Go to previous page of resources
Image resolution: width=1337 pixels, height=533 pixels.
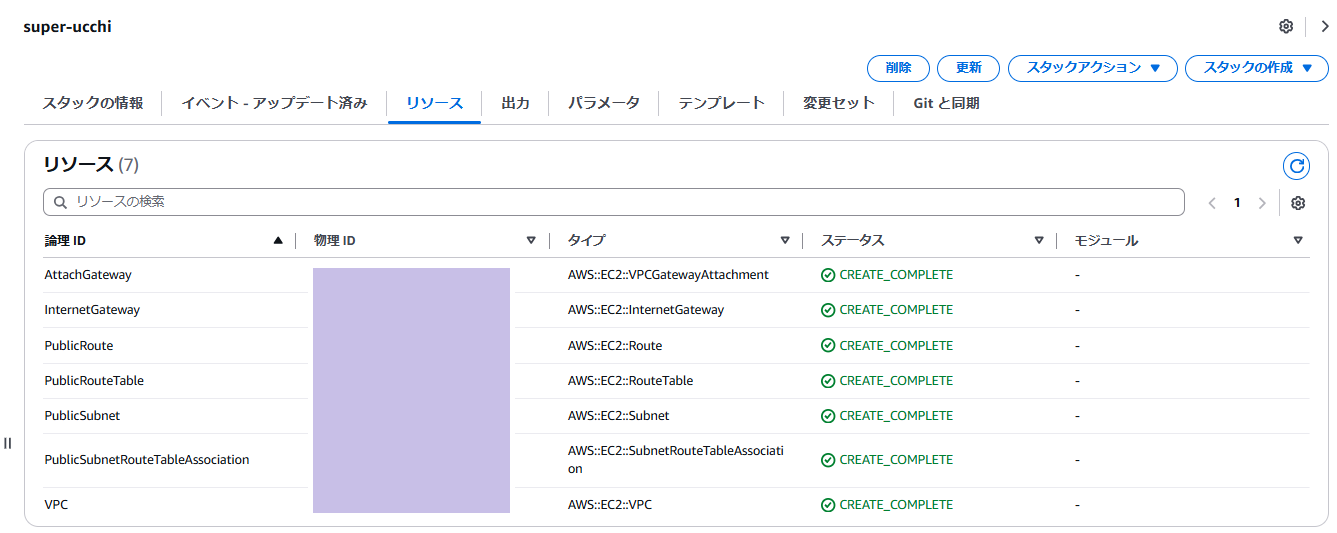click(x=1212, y=203)
